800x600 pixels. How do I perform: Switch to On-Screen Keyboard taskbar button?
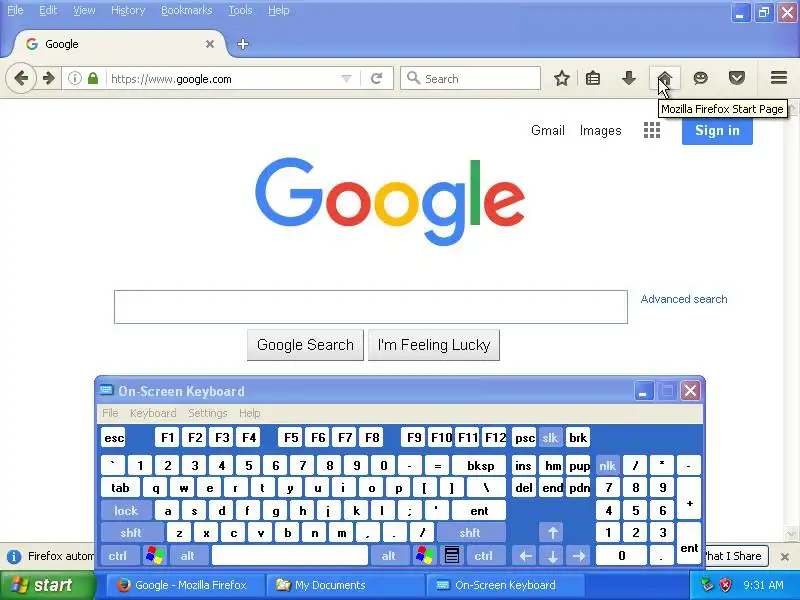pyautogui.click(x=505, y=585)
